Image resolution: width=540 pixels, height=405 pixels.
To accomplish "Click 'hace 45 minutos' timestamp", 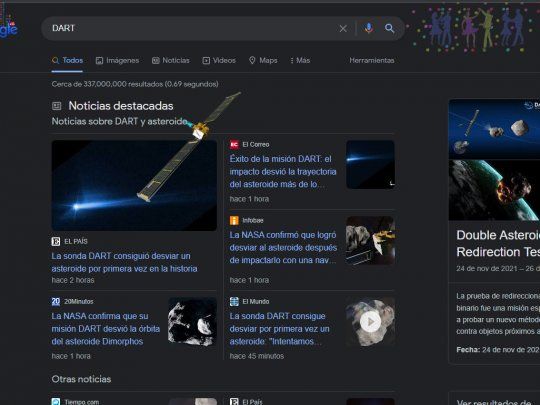I will 257,356.
